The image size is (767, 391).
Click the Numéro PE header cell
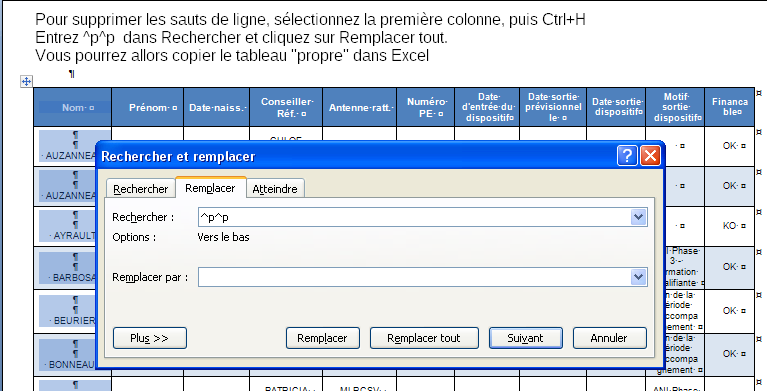426,107
